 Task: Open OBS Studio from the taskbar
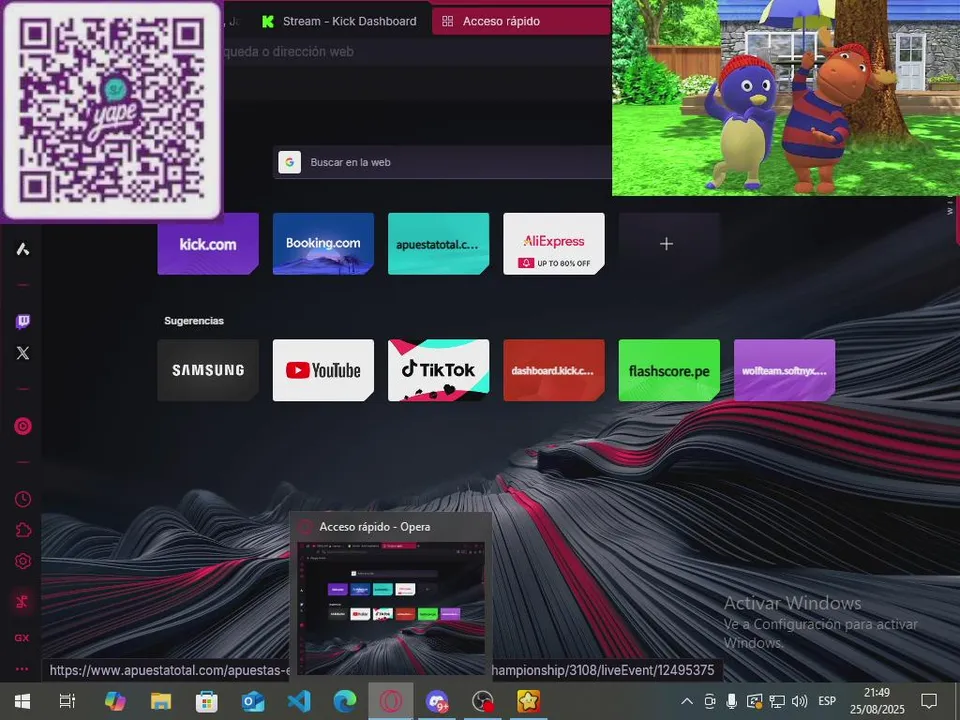click(482, 701)
